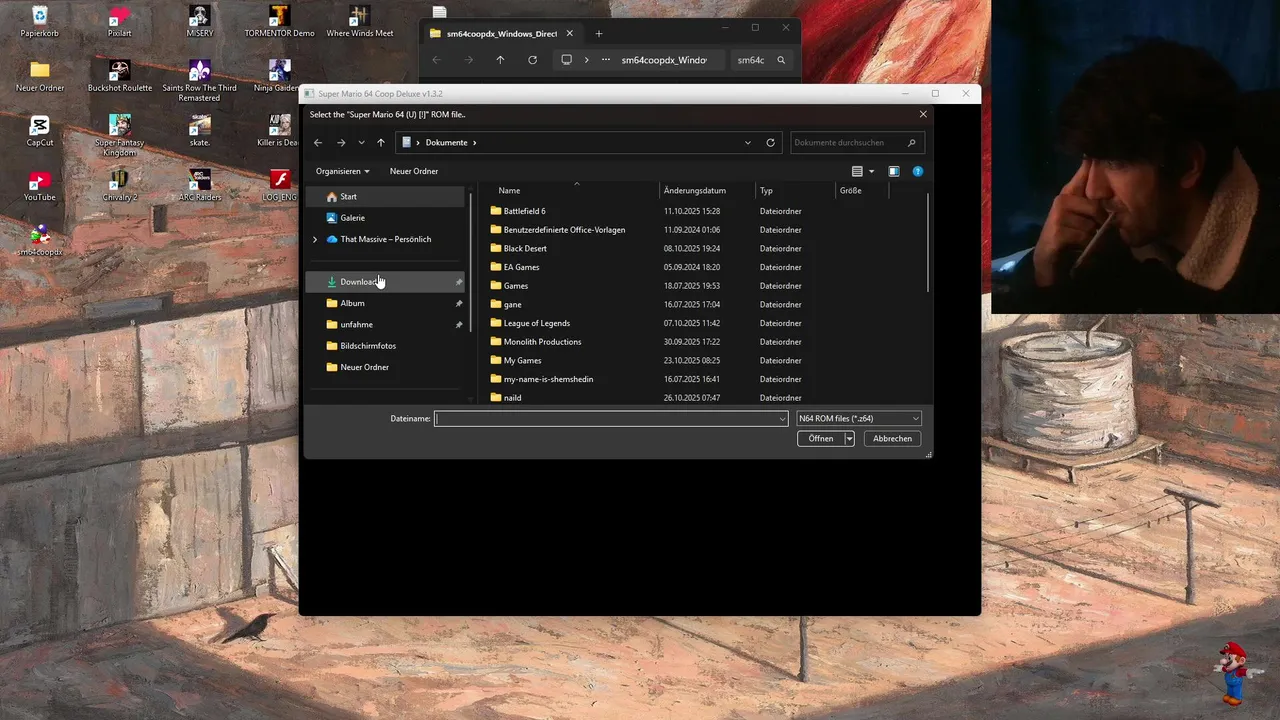
Task: Close the ROM file selection dialog
Action: pos(923,114)
